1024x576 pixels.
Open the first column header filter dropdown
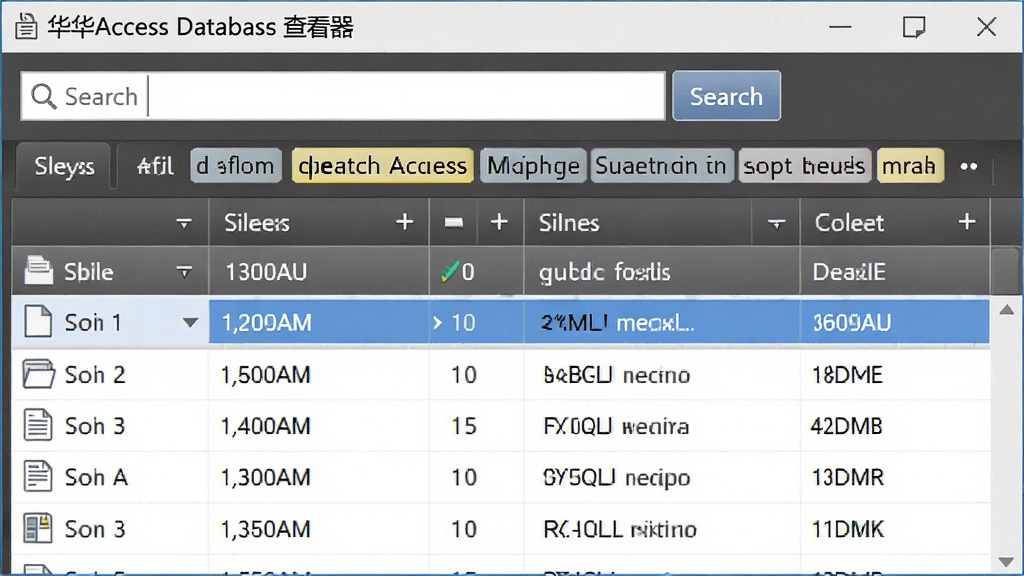184,223
